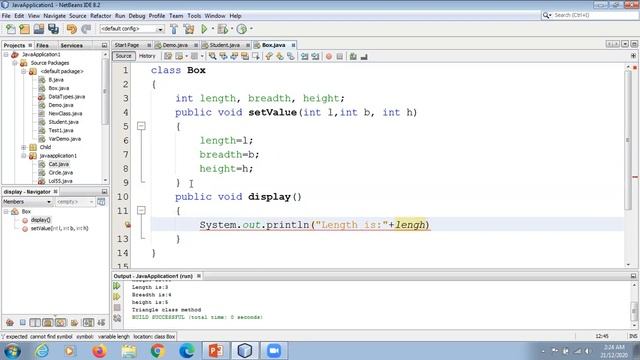
Task: Open the File menu
Action: pos(6,16)
